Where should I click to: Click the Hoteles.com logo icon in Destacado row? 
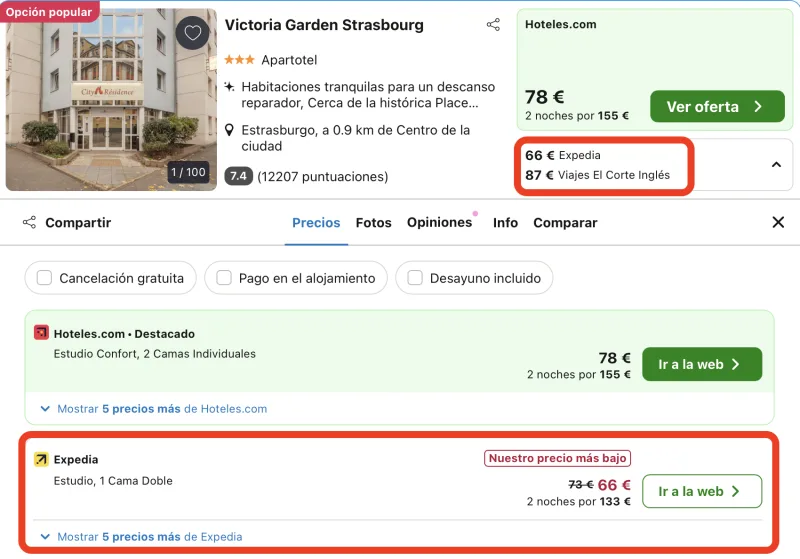tap(41, 333)
